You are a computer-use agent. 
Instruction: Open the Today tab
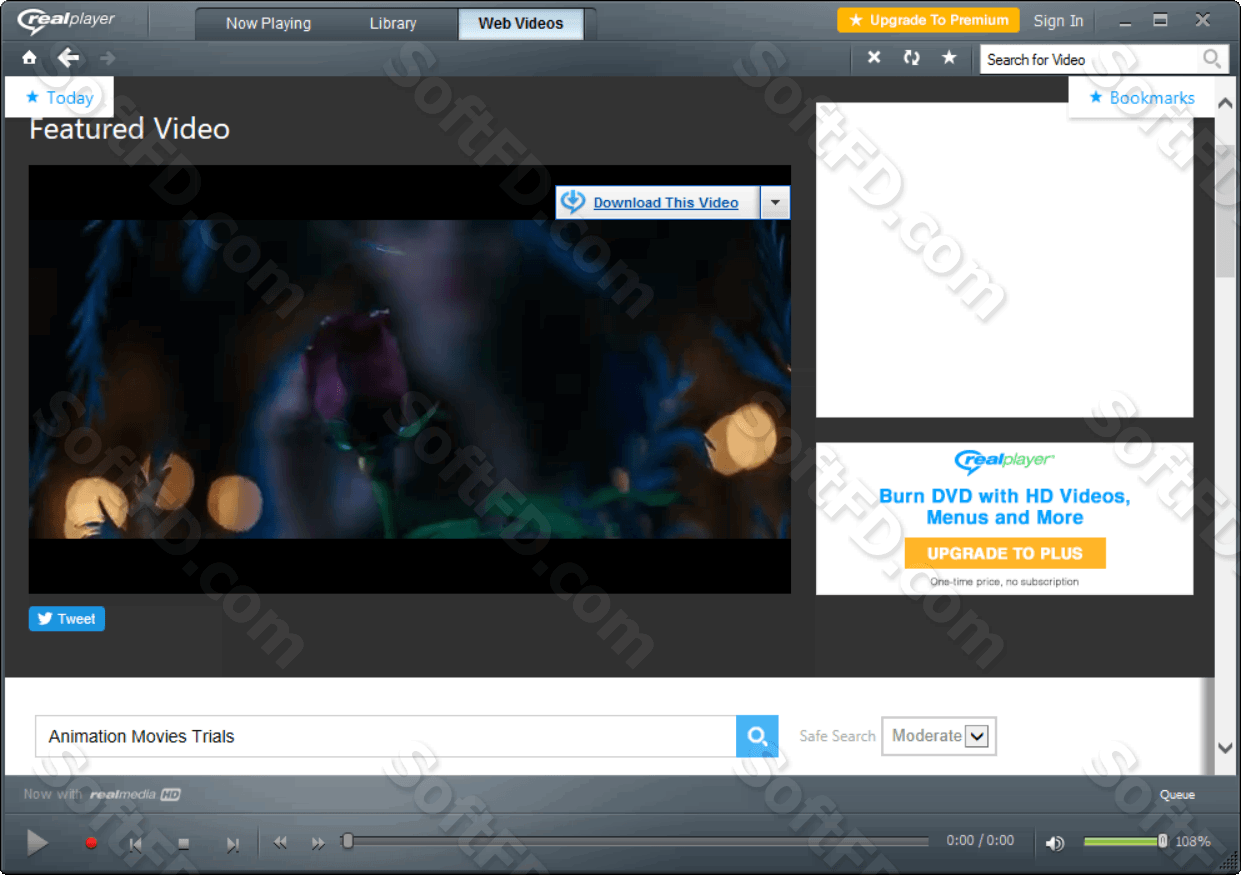59,97
